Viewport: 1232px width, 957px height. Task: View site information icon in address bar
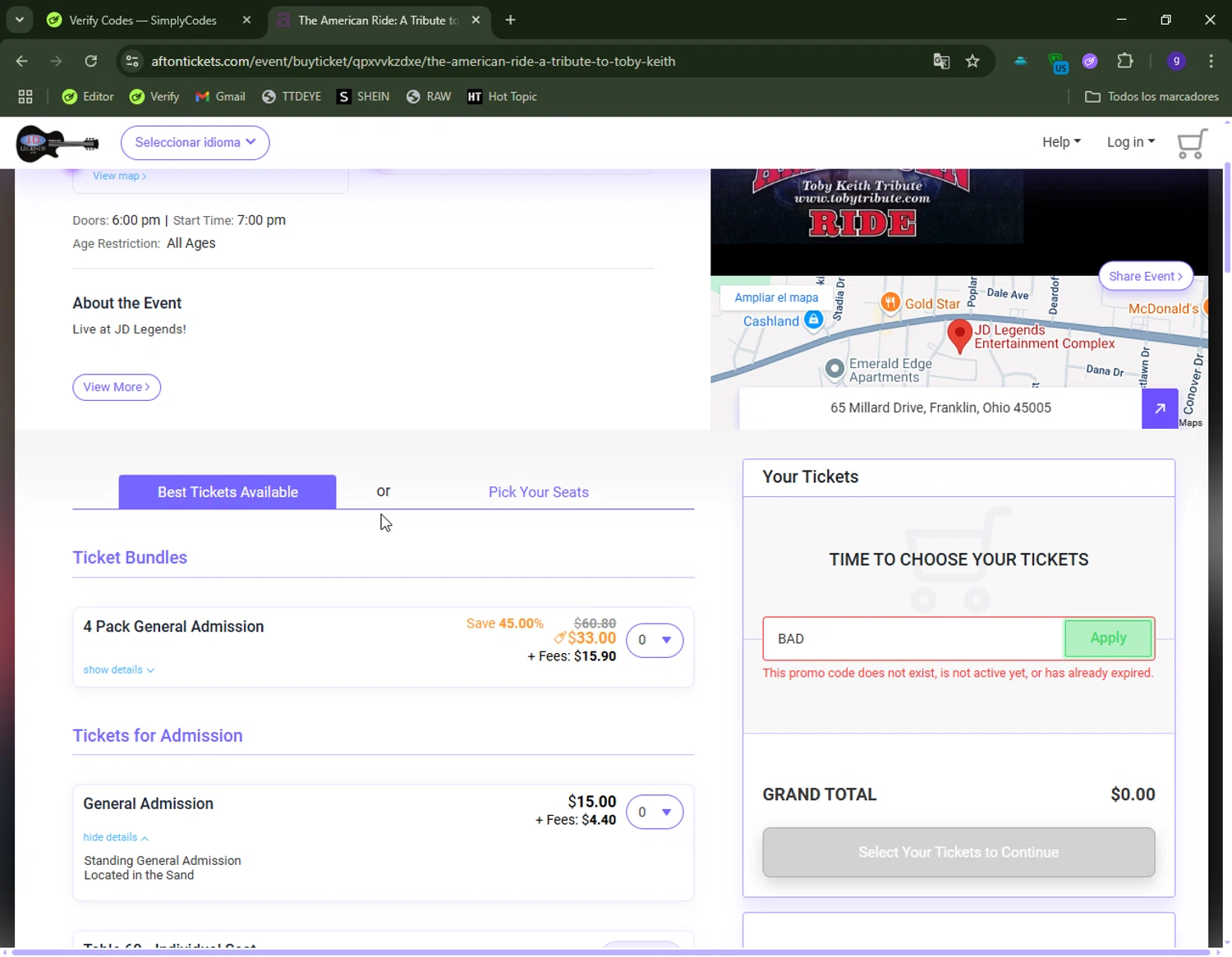[x=132, y=62]
